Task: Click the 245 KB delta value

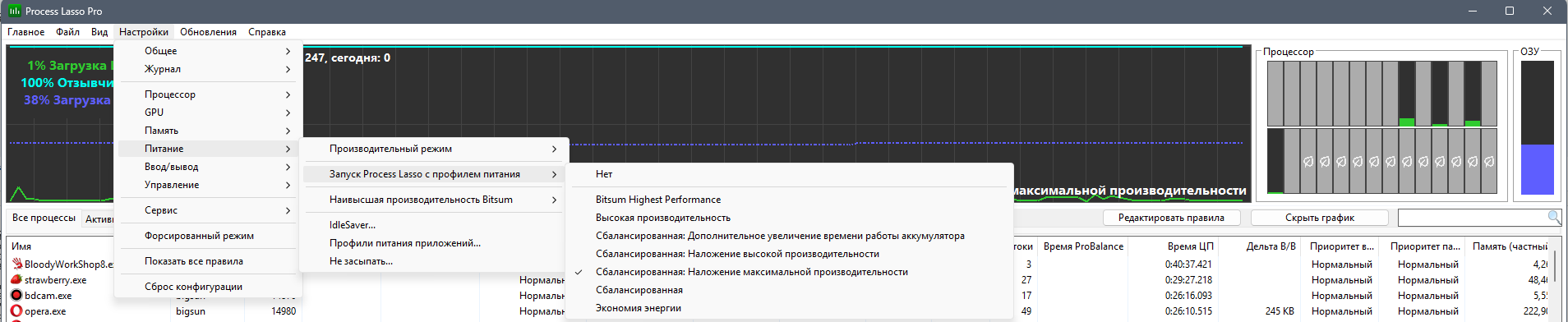Action: tap(1280, 311)
